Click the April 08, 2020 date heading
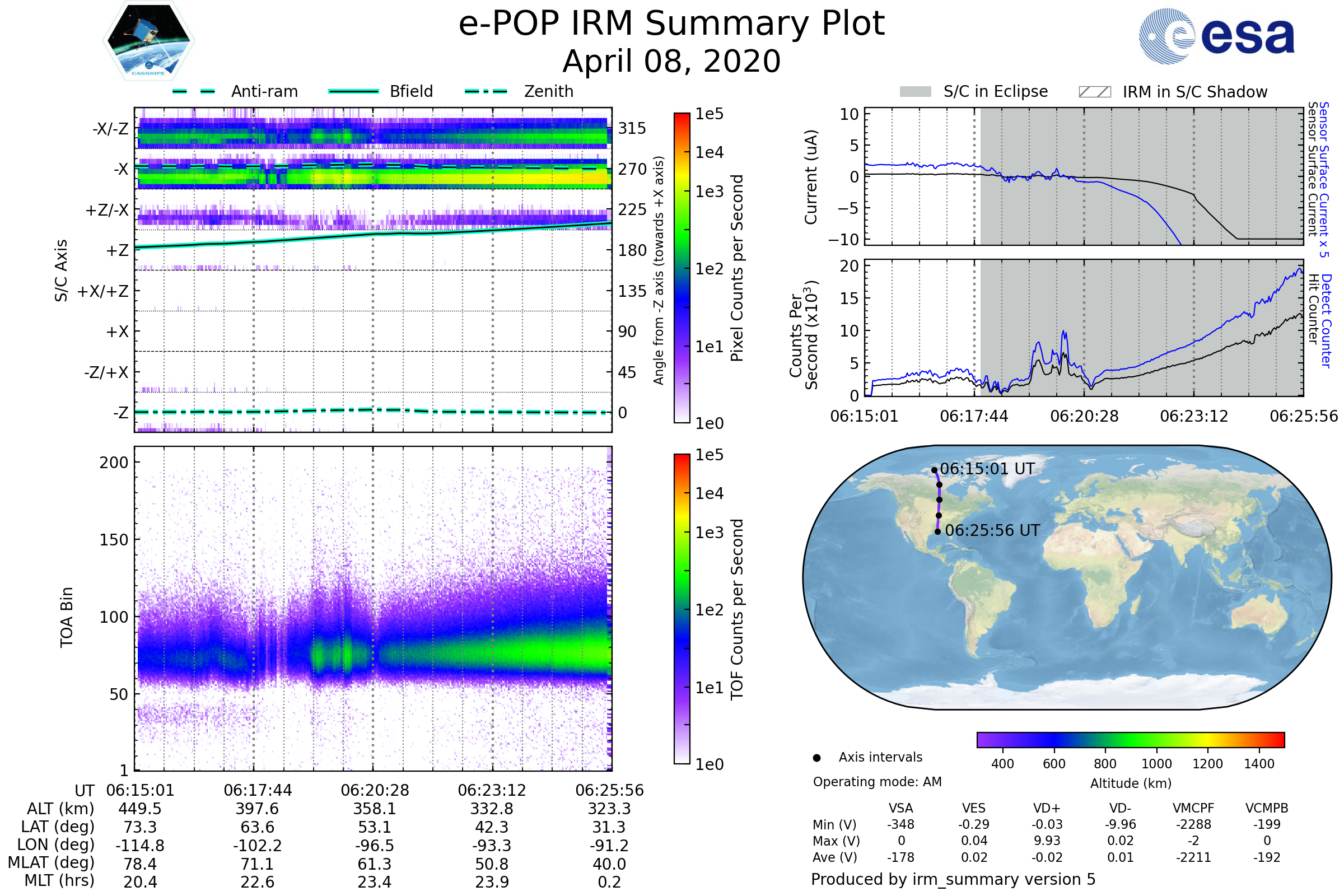The width and height of the screenshot is (1344, 896). (x=671, y=62)
